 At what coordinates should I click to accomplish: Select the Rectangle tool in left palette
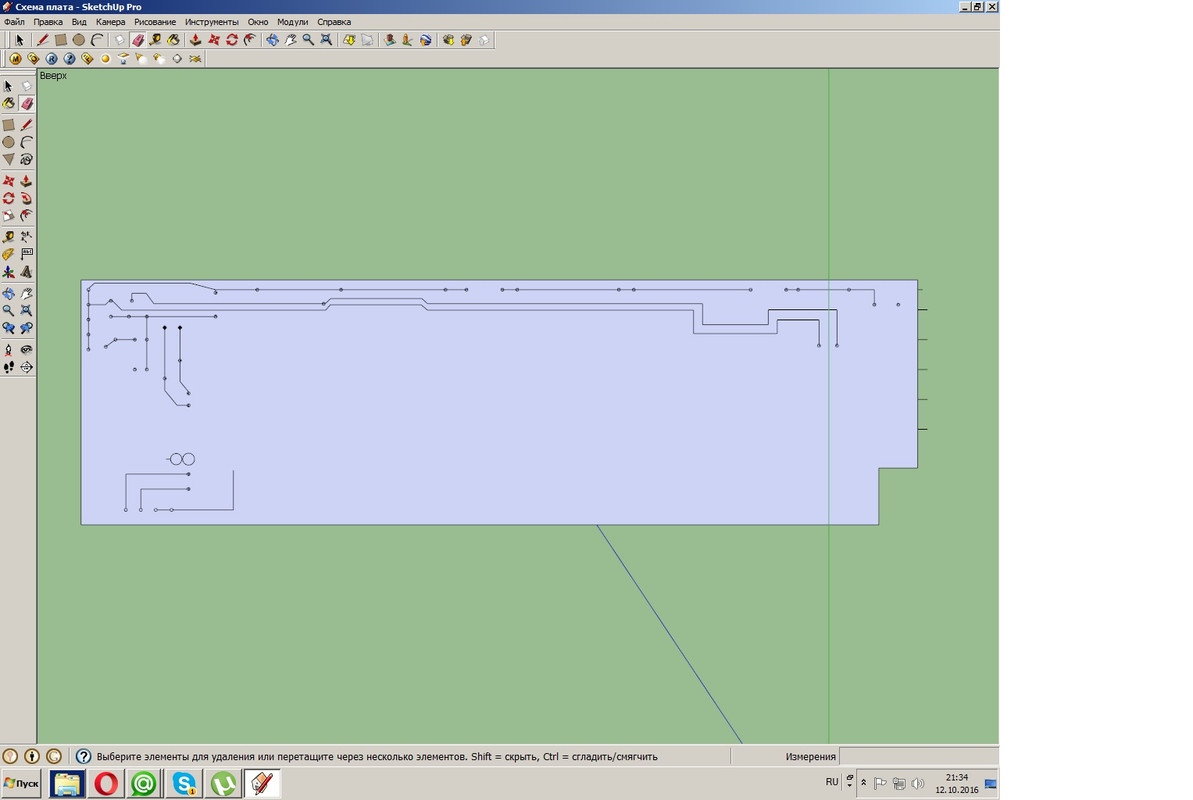click(8, 125)
